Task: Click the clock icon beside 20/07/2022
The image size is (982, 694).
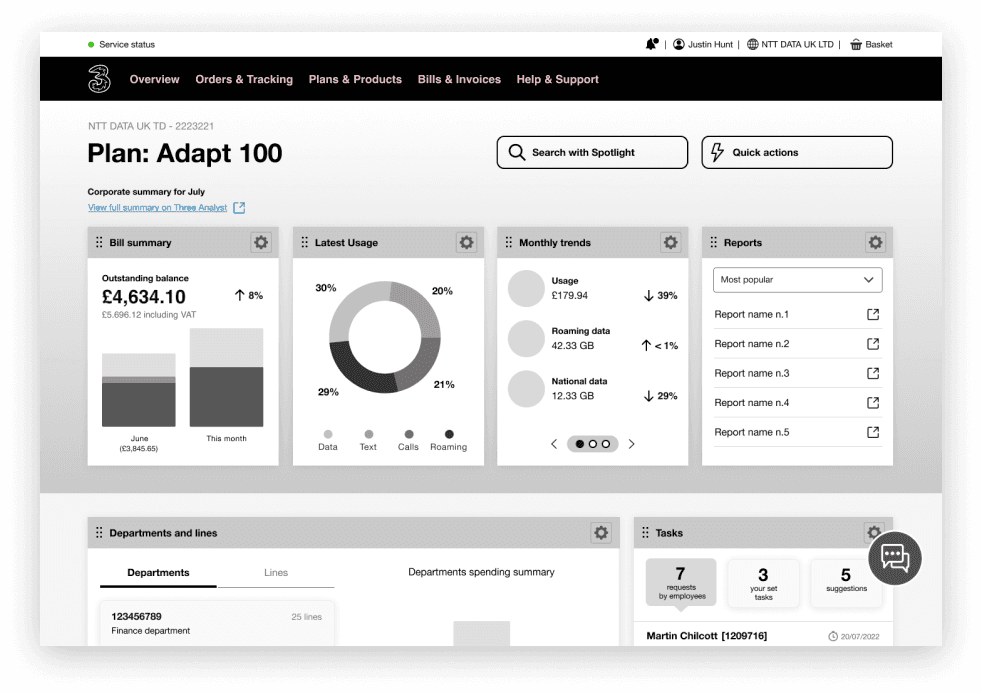Action: (833, 636)
